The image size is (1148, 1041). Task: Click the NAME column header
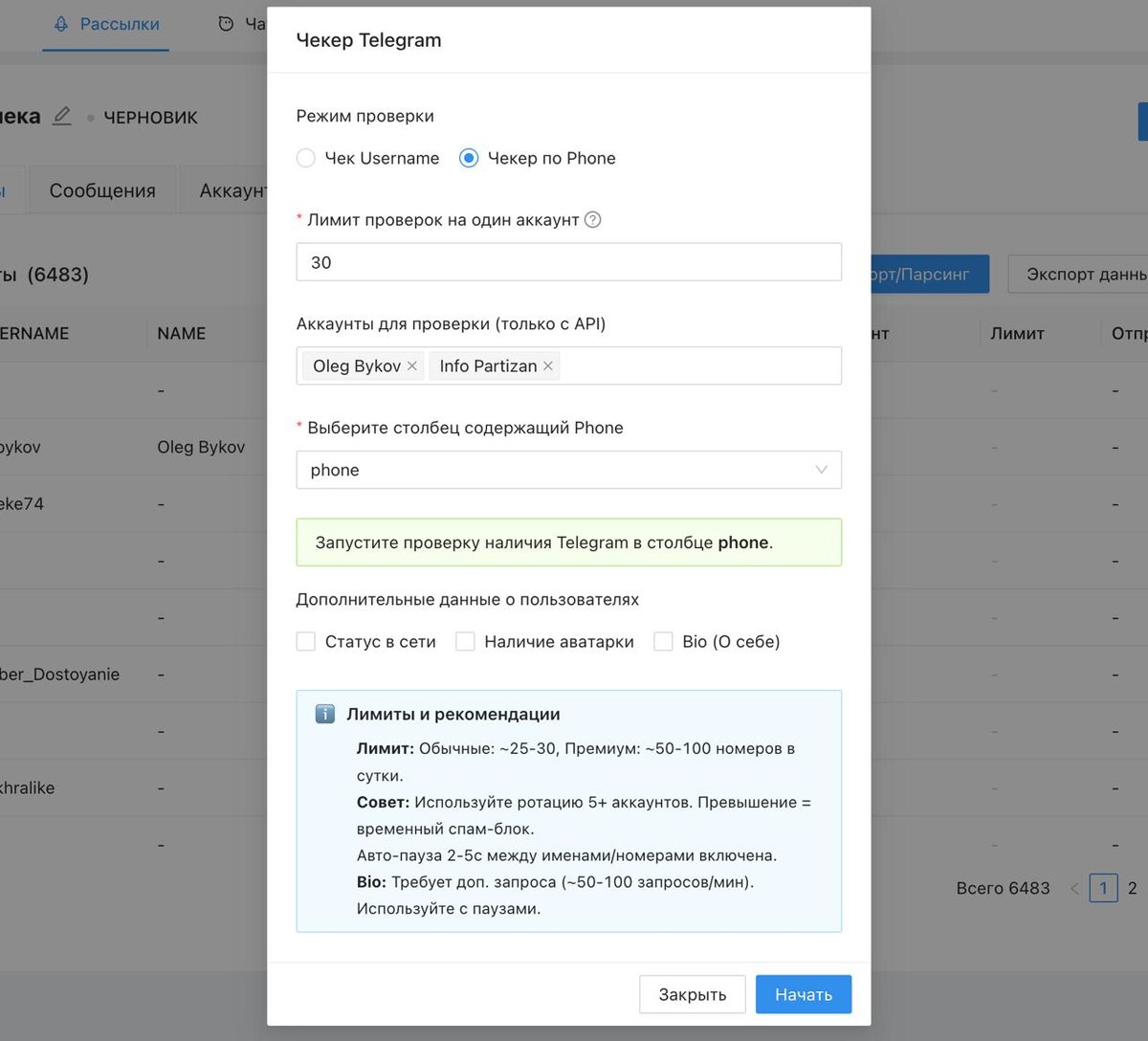pyautogui.click(x=182, y=333)
